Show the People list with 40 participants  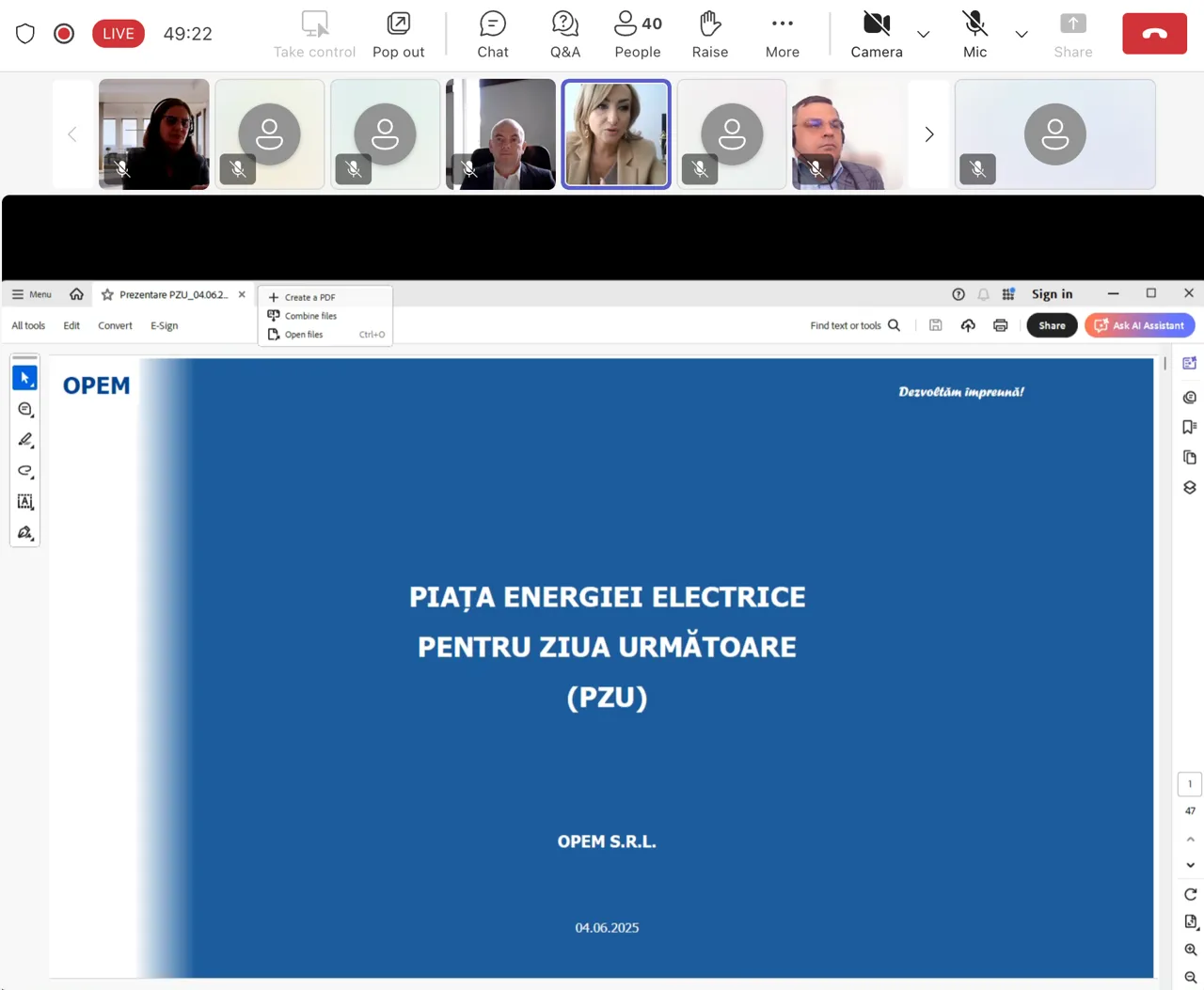click(x=638, y=35)
